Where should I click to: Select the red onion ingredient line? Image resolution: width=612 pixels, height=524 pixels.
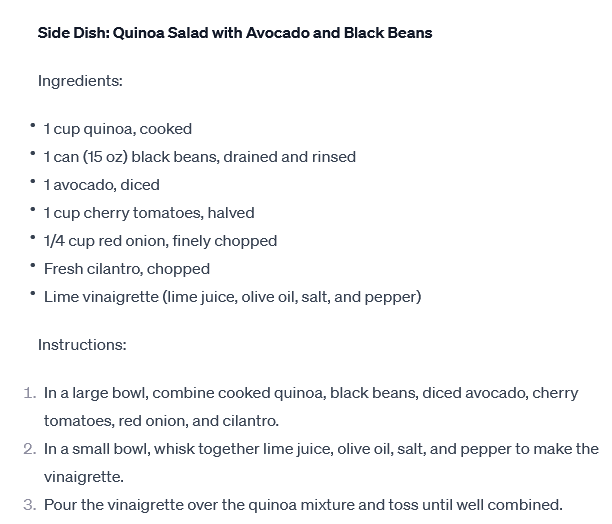(x=160, y=241)
